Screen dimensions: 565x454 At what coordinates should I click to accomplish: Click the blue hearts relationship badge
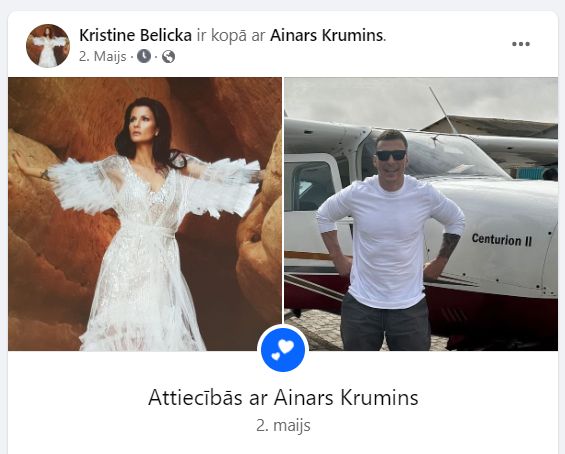(x=283, y=349)
